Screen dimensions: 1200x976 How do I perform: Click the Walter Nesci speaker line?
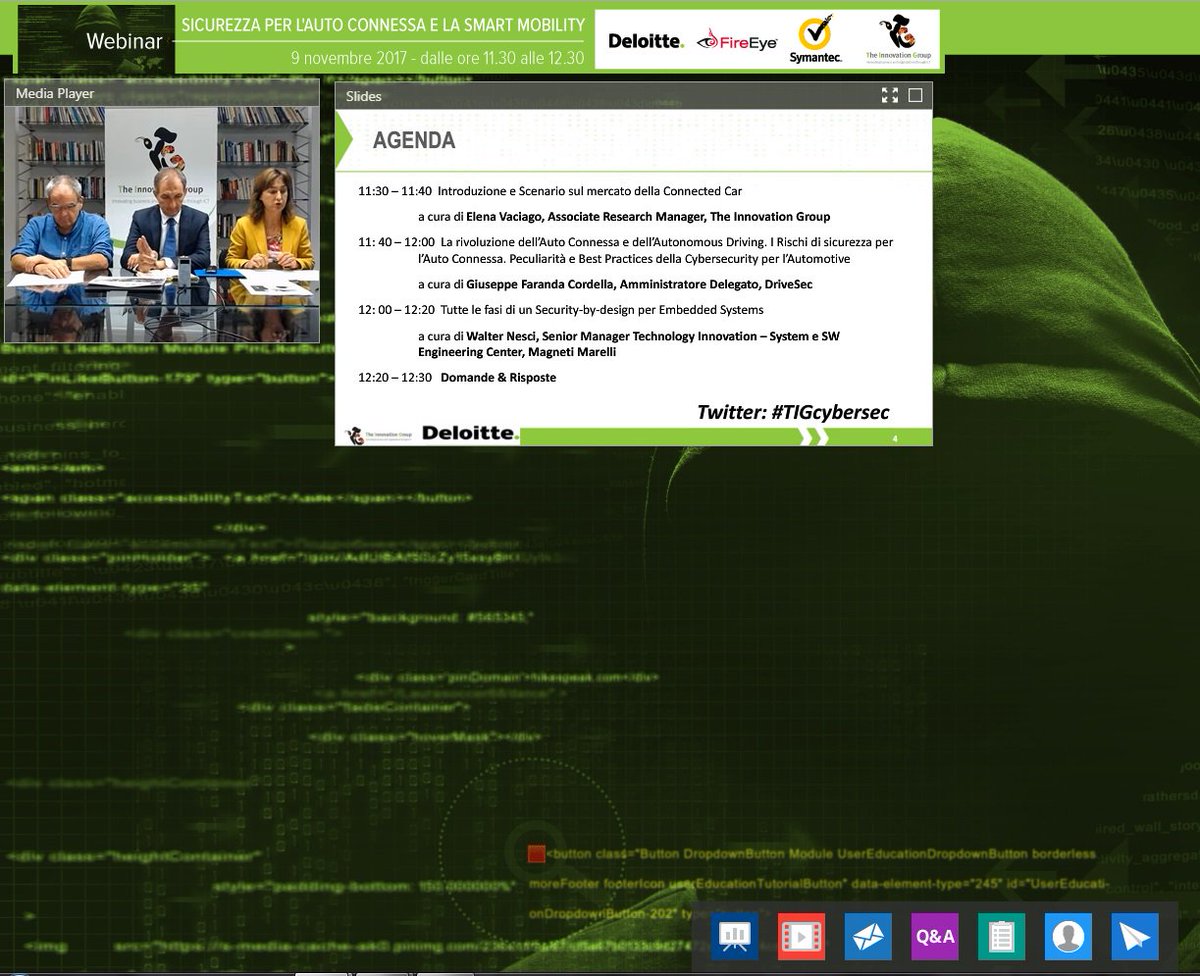click(629, 344)
